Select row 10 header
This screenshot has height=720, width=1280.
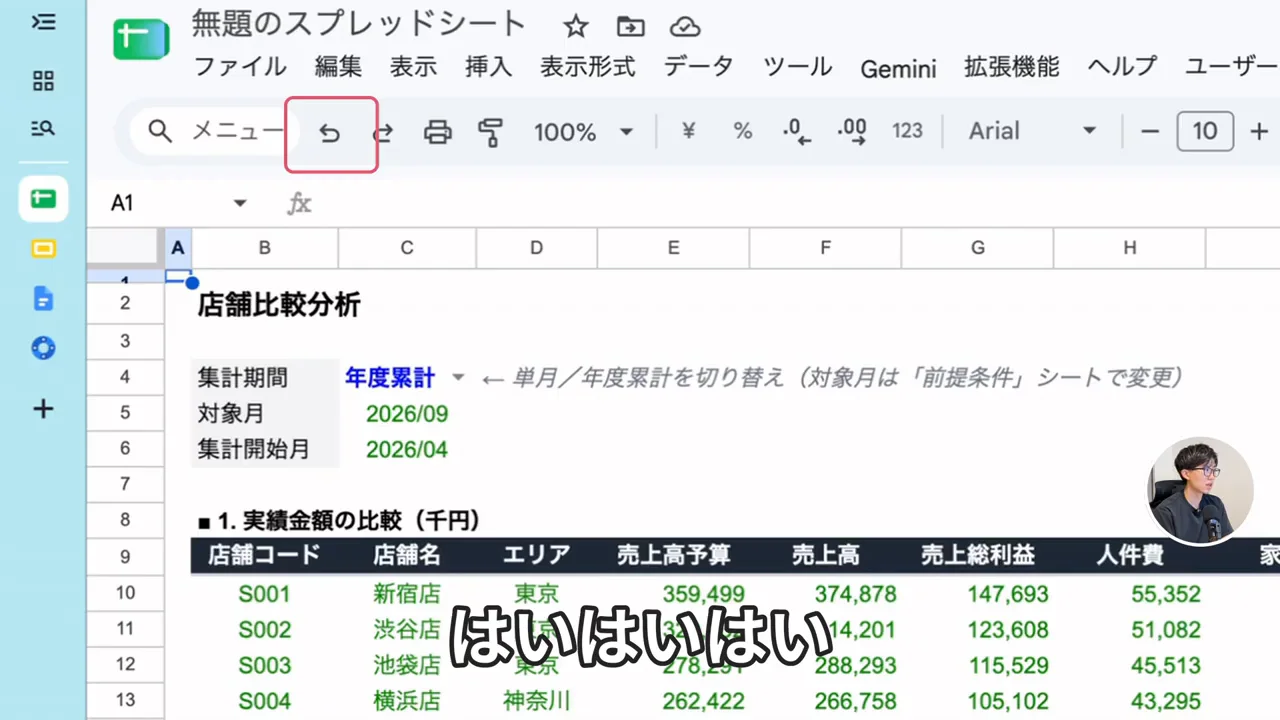point(125,593)
